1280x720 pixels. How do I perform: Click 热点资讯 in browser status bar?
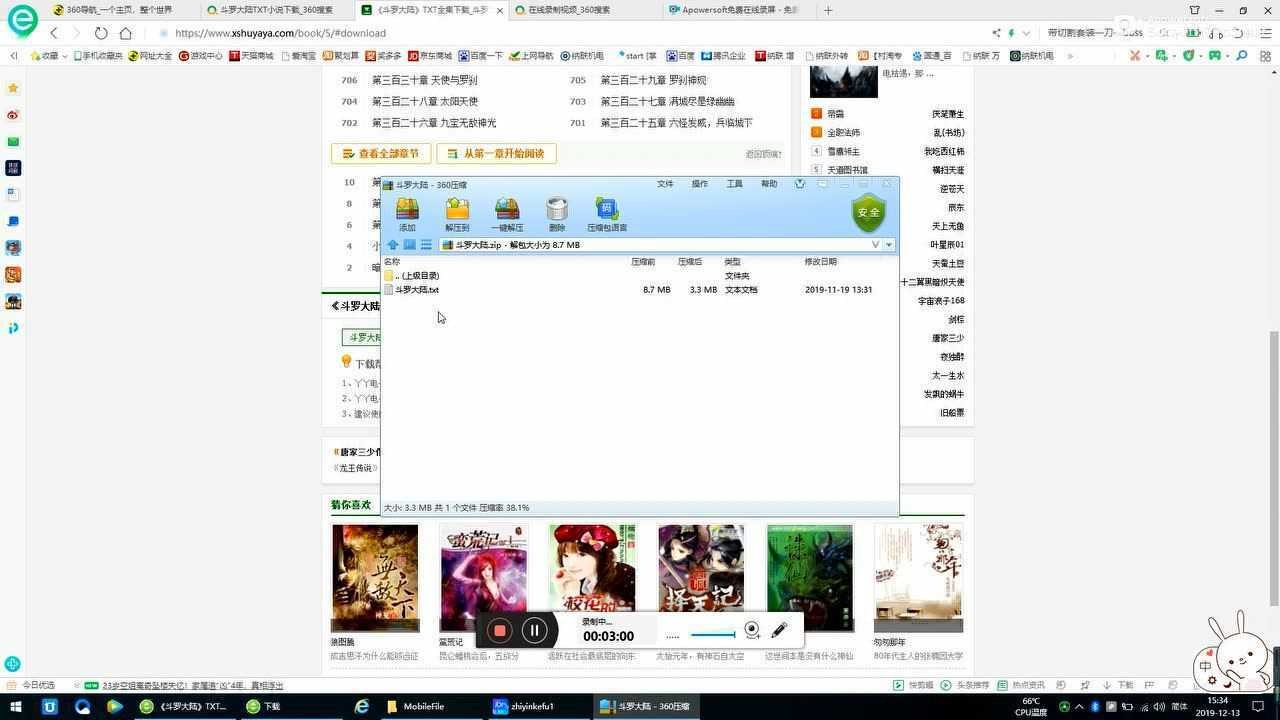1022,685
